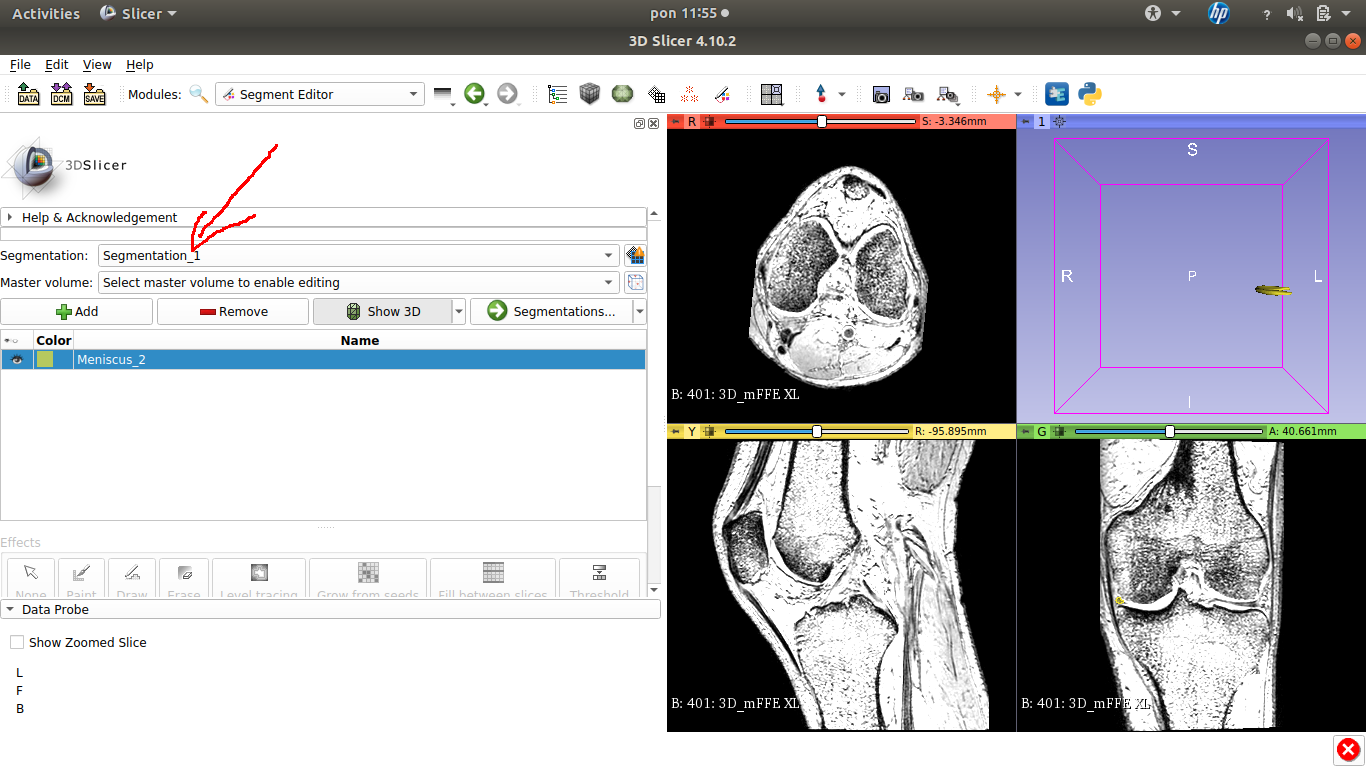
Task: Toggle the Show 3D button
Action: [382, 311]
